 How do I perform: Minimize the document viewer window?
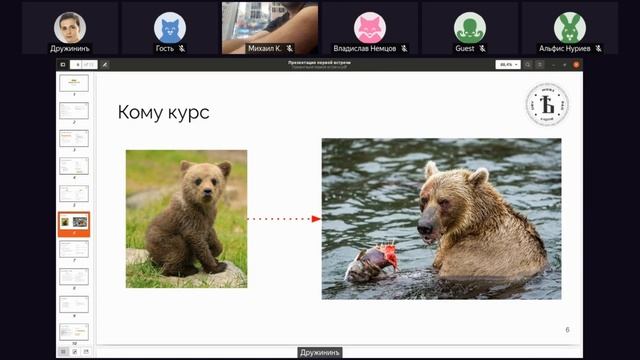point(554,64)
